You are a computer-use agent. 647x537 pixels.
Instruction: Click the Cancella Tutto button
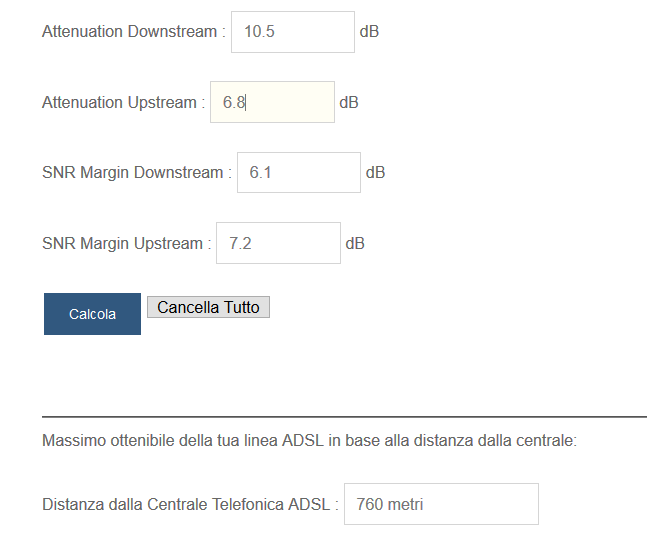click(x=208, y=308)
